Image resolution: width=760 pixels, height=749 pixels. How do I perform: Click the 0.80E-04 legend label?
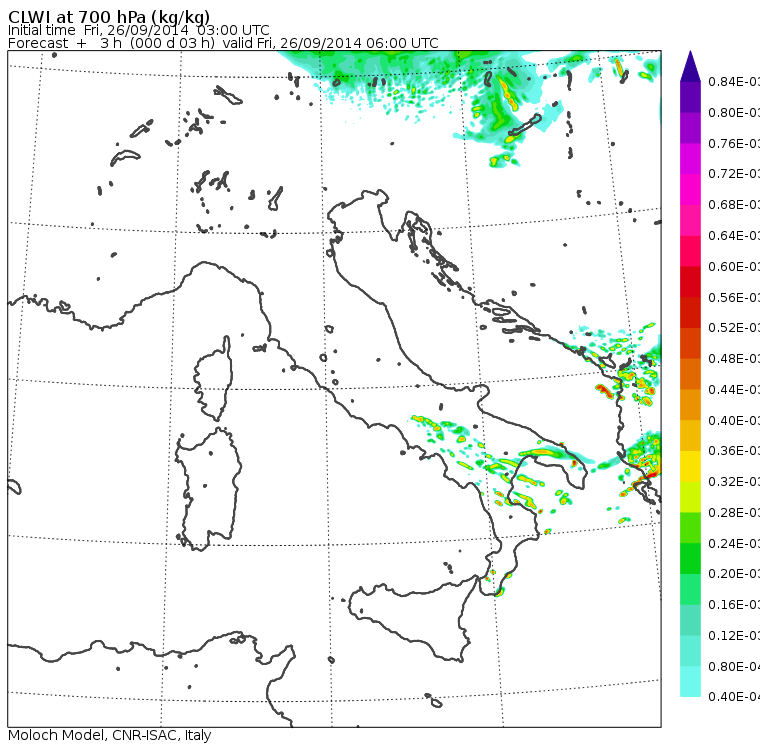pyautogui.click(x=734, y=667)
